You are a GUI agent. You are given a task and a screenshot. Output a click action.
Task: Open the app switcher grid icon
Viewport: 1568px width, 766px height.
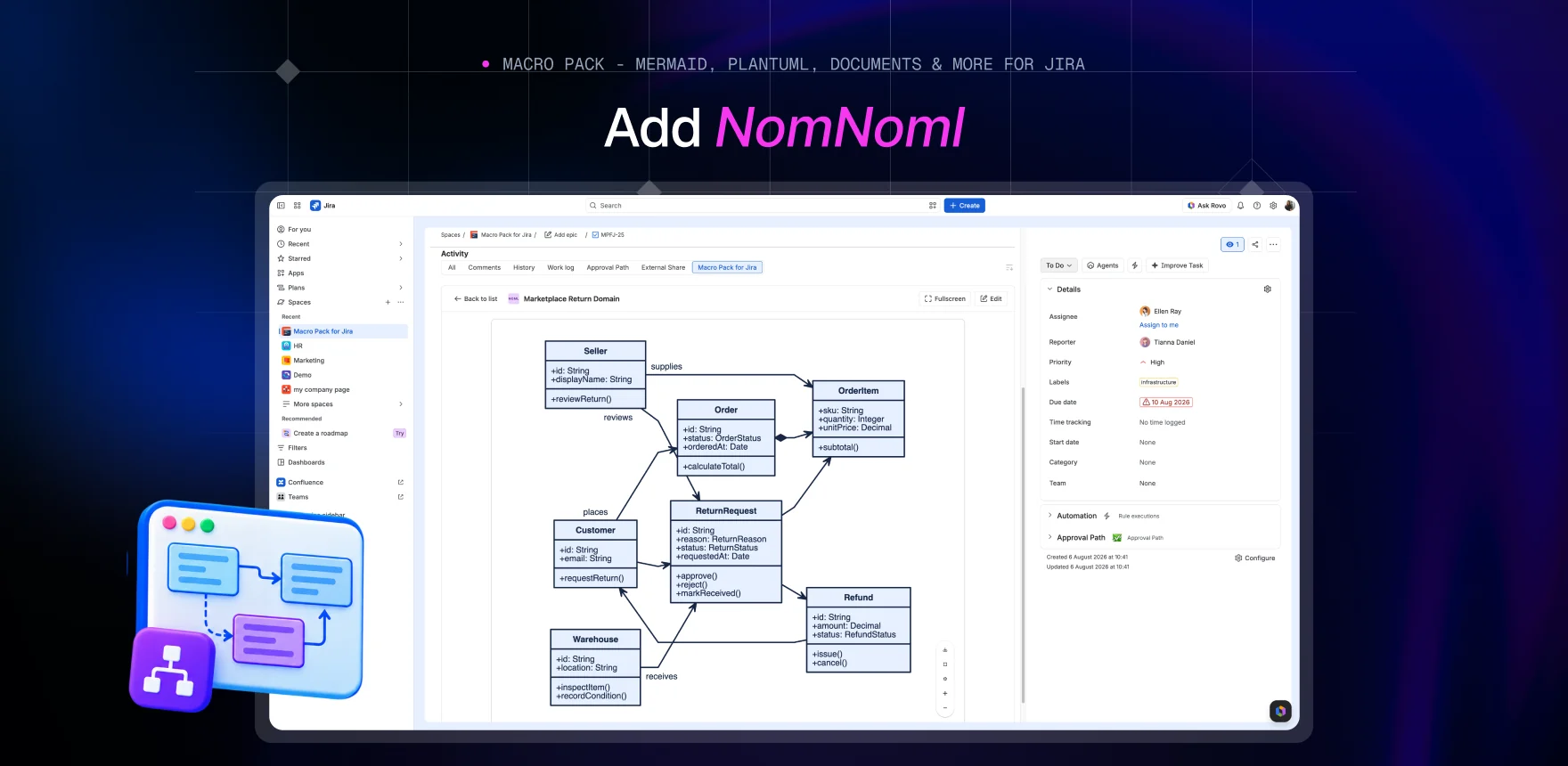pyautogui.click(x=298, y=206)
